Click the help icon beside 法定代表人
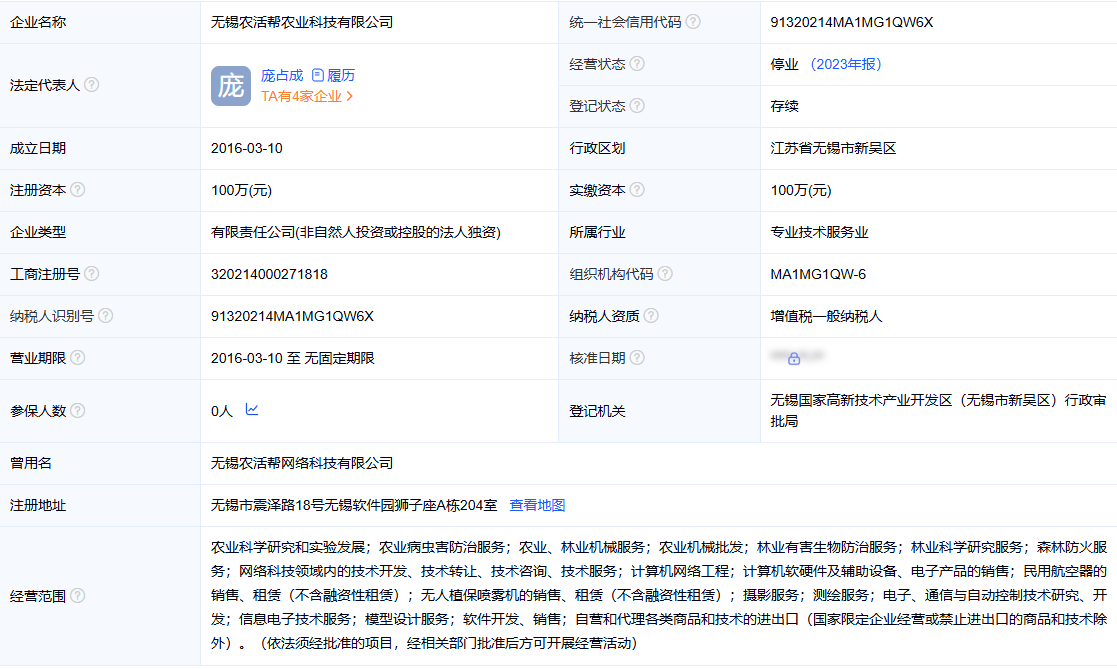This screenshot has height=669, width=1117. pyautogui.click(x=91, y=85)
